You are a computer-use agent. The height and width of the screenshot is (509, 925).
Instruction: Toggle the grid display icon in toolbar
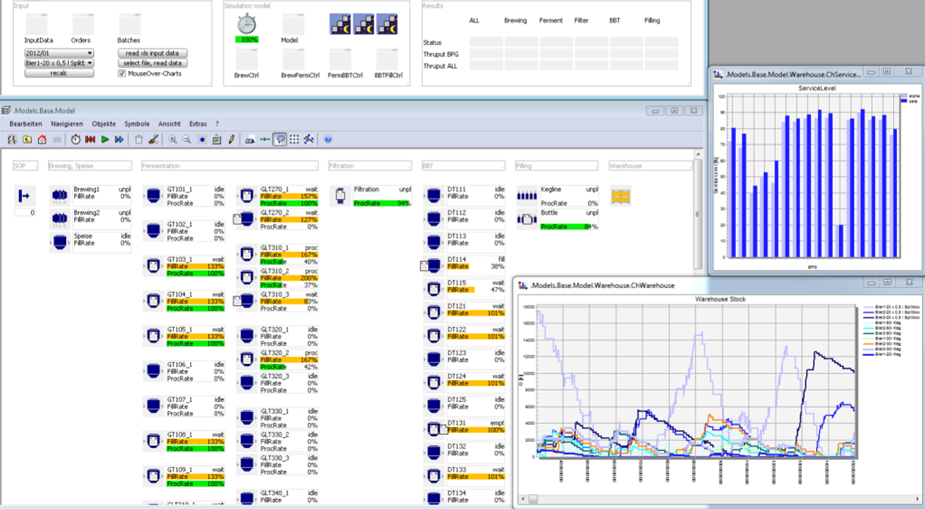point(294,140)
